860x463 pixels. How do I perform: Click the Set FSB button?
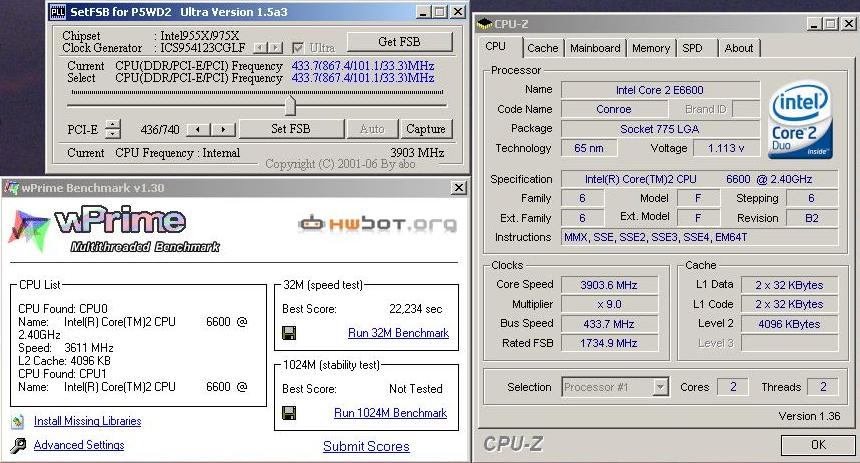coord(291,129)
